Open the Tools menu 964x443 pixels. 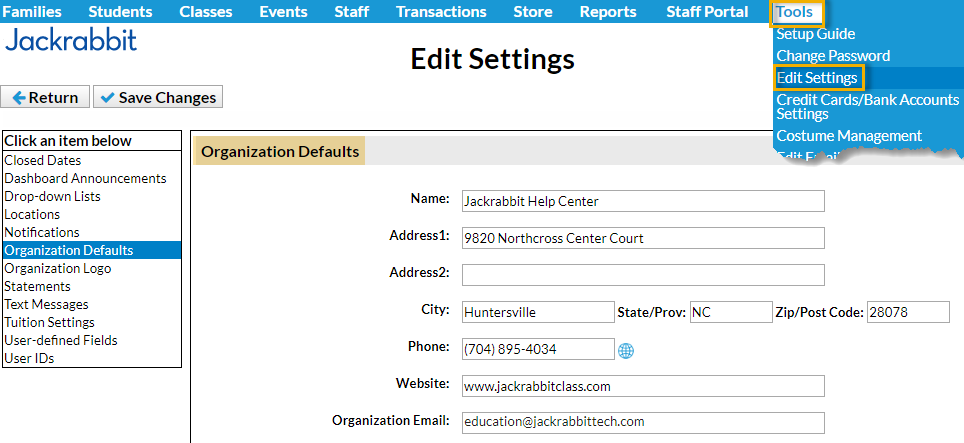click(x=796, y=12)
